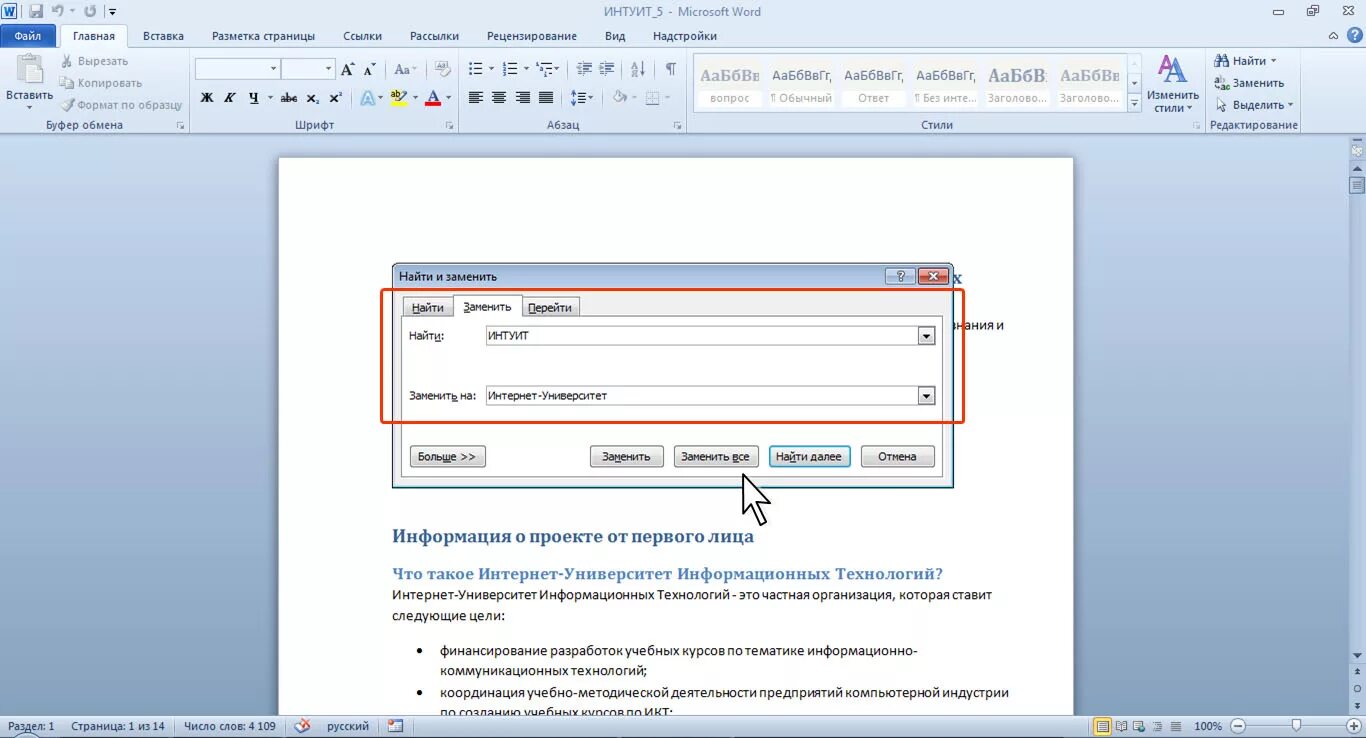The image size is (1366, 738).
Task: Open the Изменить стили dropdown
Action: (1172, 83)
